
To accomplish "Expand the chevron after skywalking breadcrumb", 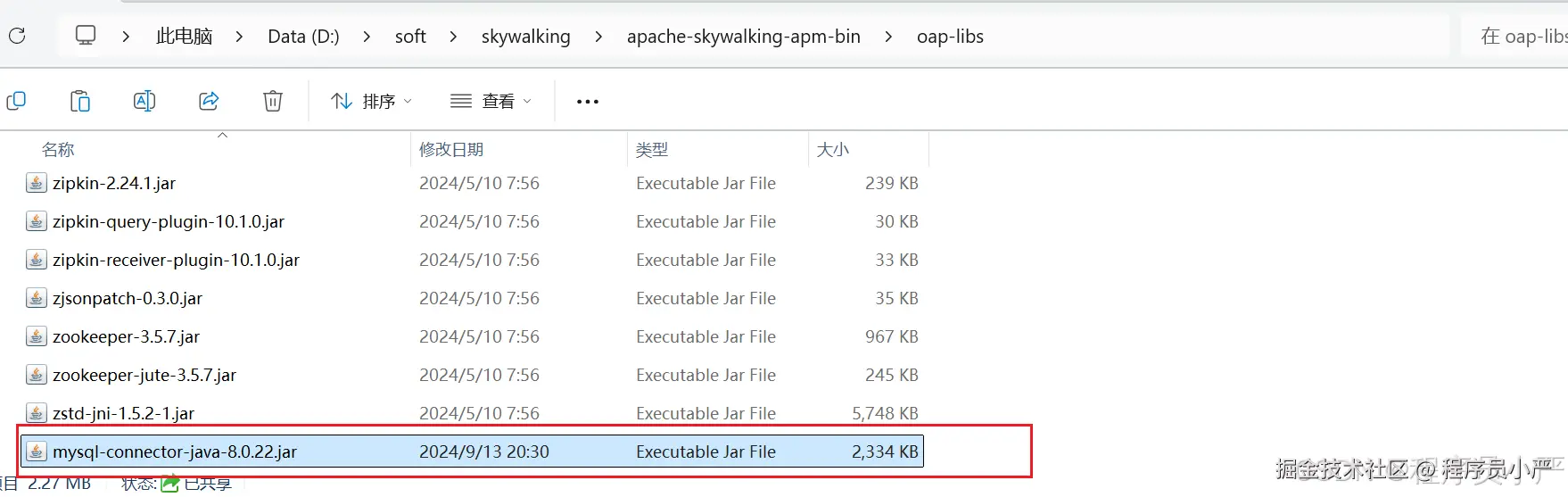I will (598, 37).
